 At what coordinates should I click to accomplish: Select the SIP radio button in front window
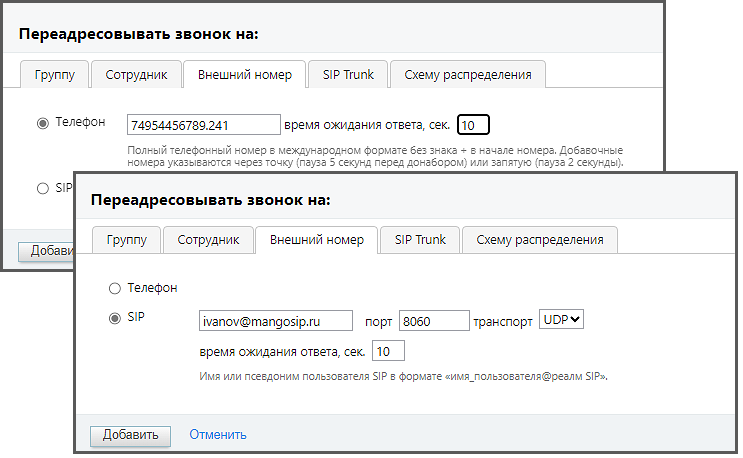[x=115, y=318]
